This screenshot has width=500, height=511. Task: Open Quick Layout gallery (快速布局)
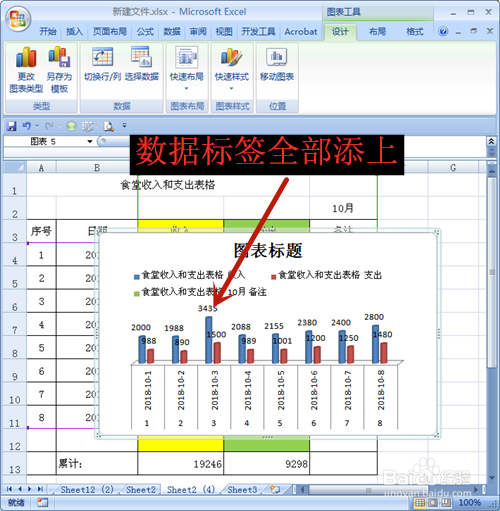pos(187,68)
